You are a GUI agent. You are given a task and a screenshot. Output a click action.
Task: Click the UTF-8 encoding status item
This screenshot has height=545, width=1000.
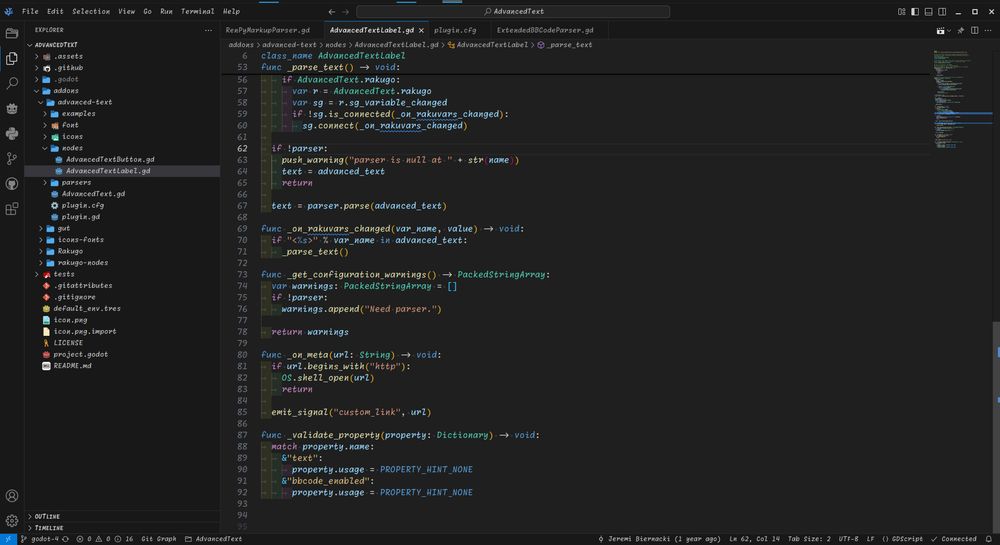848,539
